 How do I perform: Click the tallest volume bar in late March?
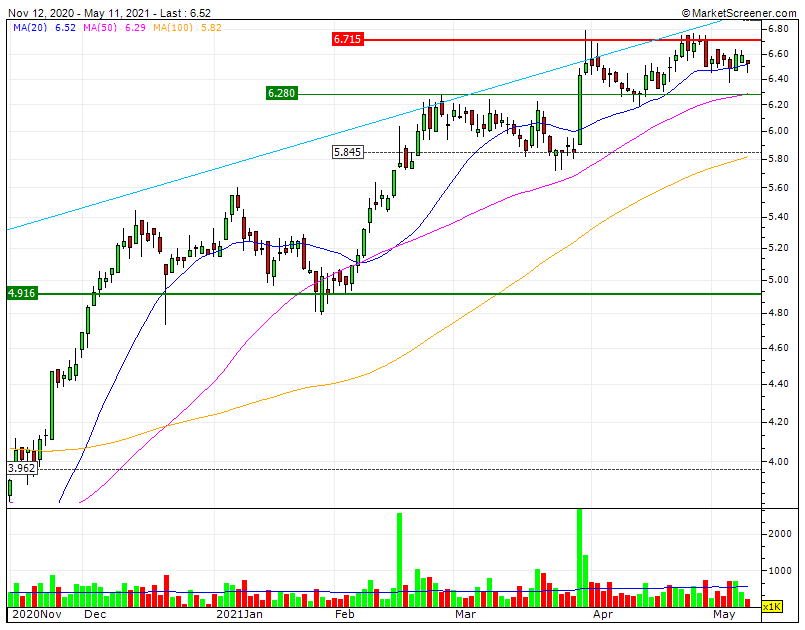pos(580,558)
